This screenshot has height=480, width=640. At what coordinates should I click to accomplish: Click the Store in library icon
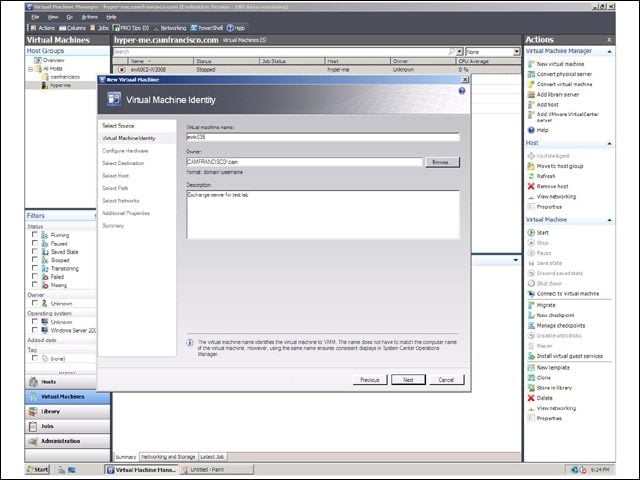tap(531, 388)
